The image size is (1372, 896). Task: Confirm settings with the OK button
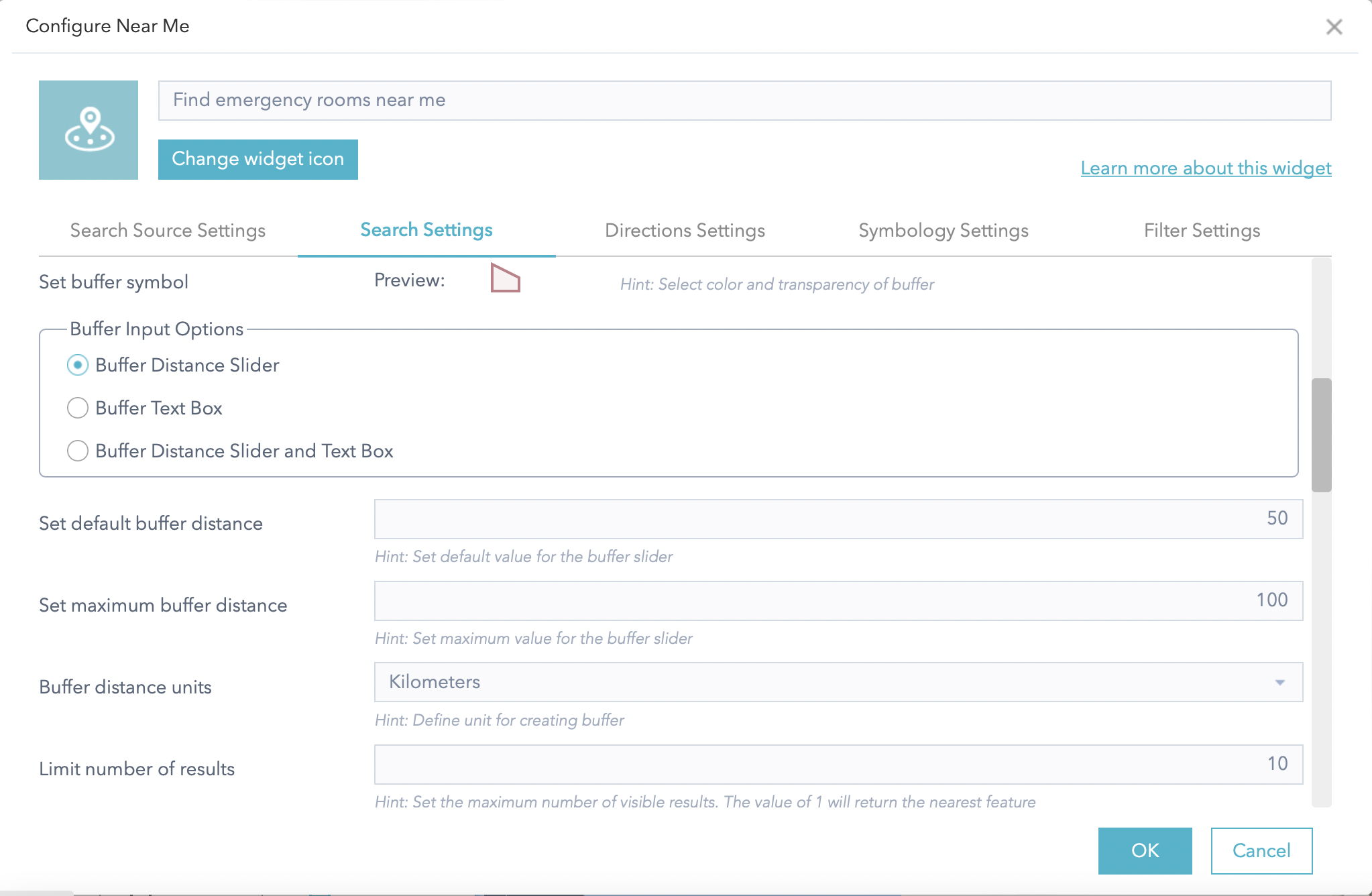(1145, 850)
